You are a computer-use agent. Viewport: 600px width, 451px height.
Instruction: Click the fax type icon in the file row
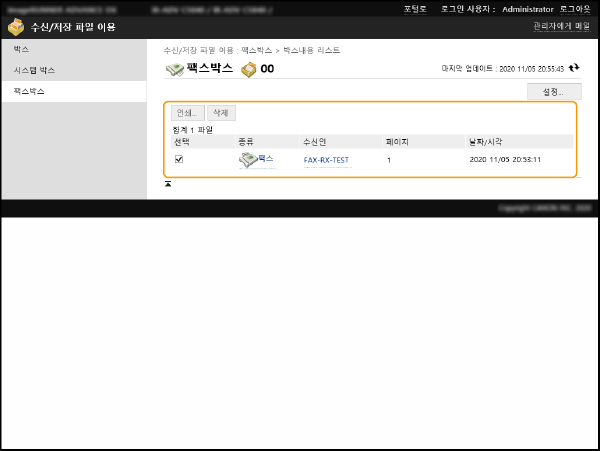coord(247,160)
